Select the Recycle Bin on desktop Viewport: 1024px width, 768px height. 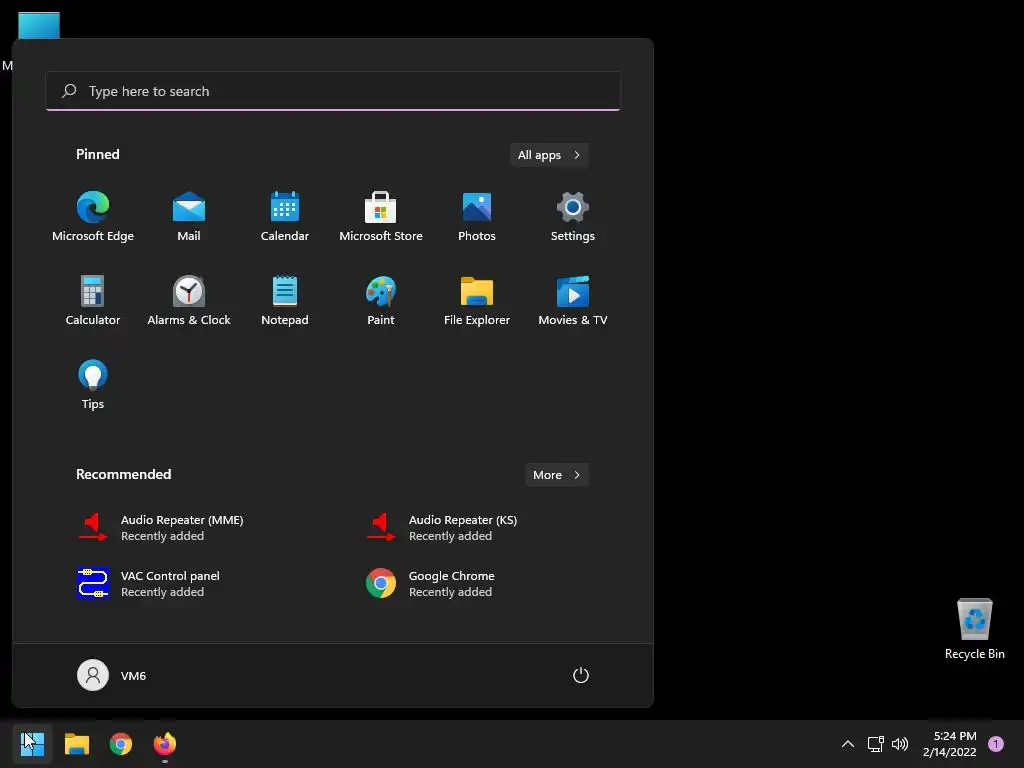coord(974,629)
